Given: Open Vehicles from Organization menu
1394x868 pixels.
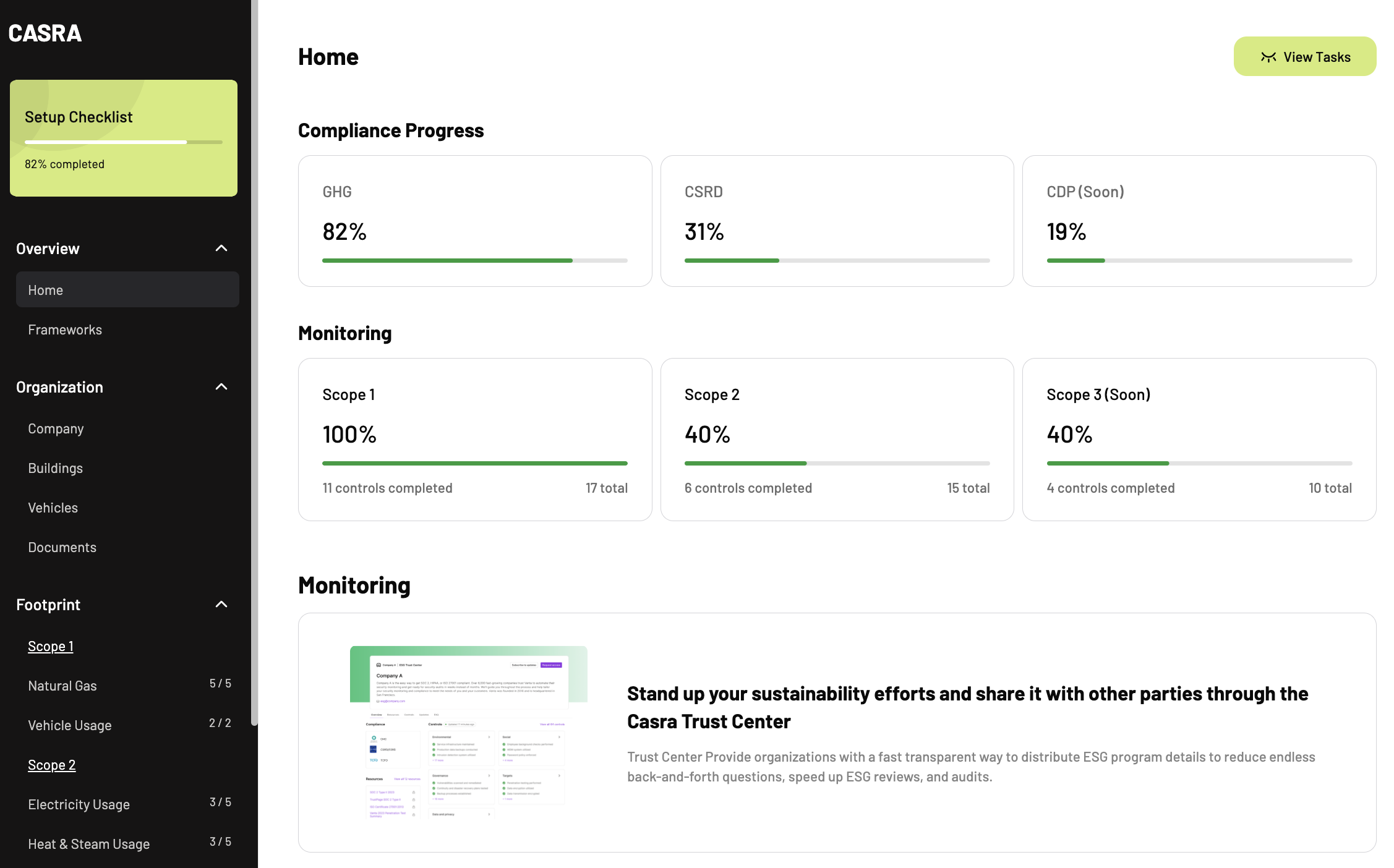Looking at the screenshot, I should [53, 508].
